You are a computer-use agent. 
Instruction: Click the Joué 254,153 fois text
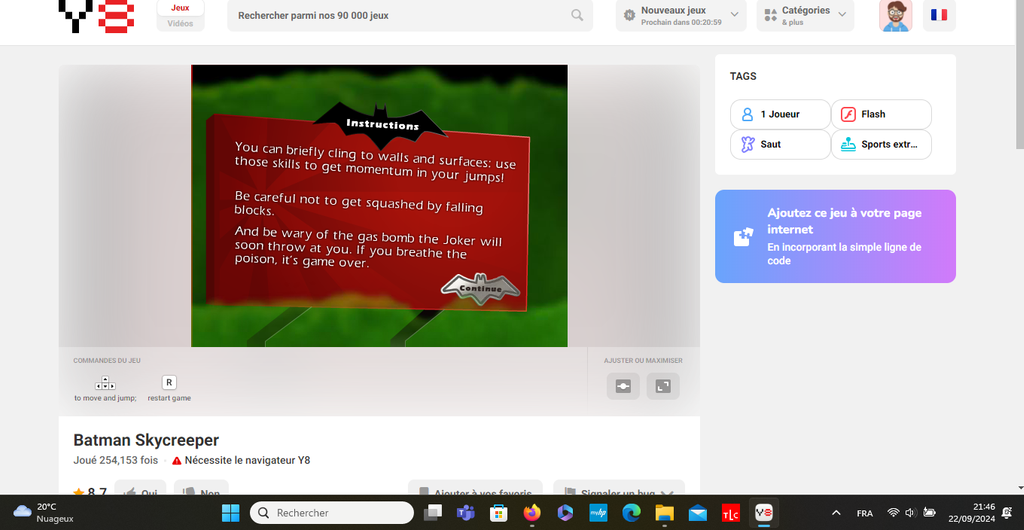click(116, 460)
